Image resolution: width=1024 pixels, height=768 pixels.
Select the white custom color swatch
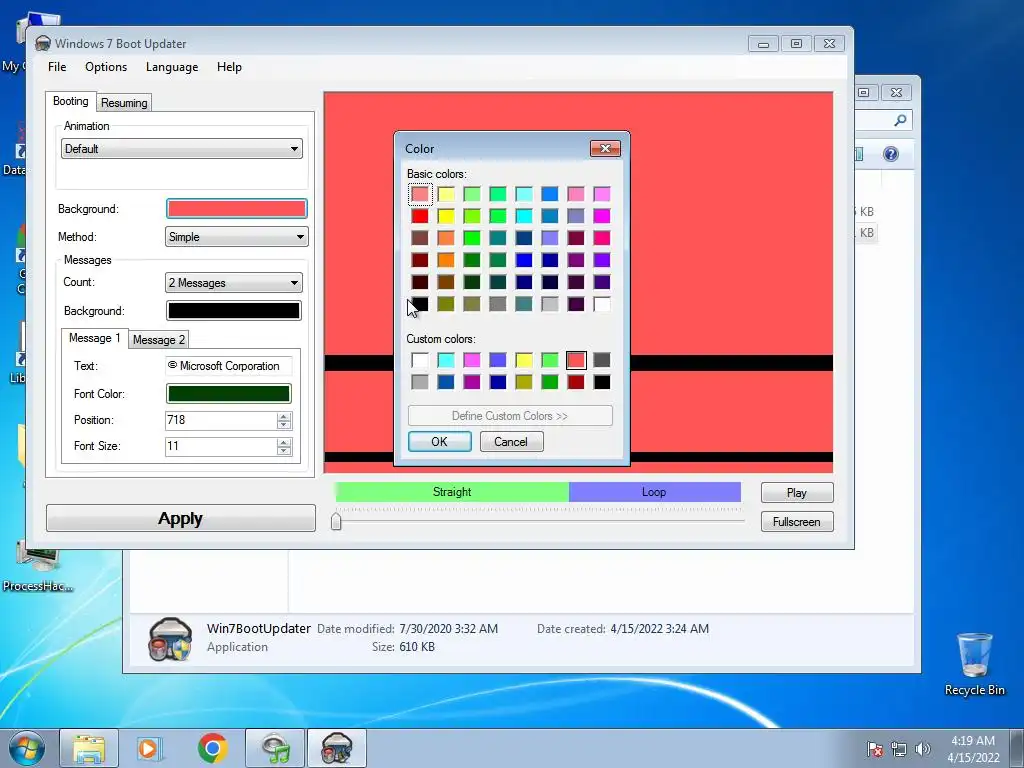[x=420, y=360]
